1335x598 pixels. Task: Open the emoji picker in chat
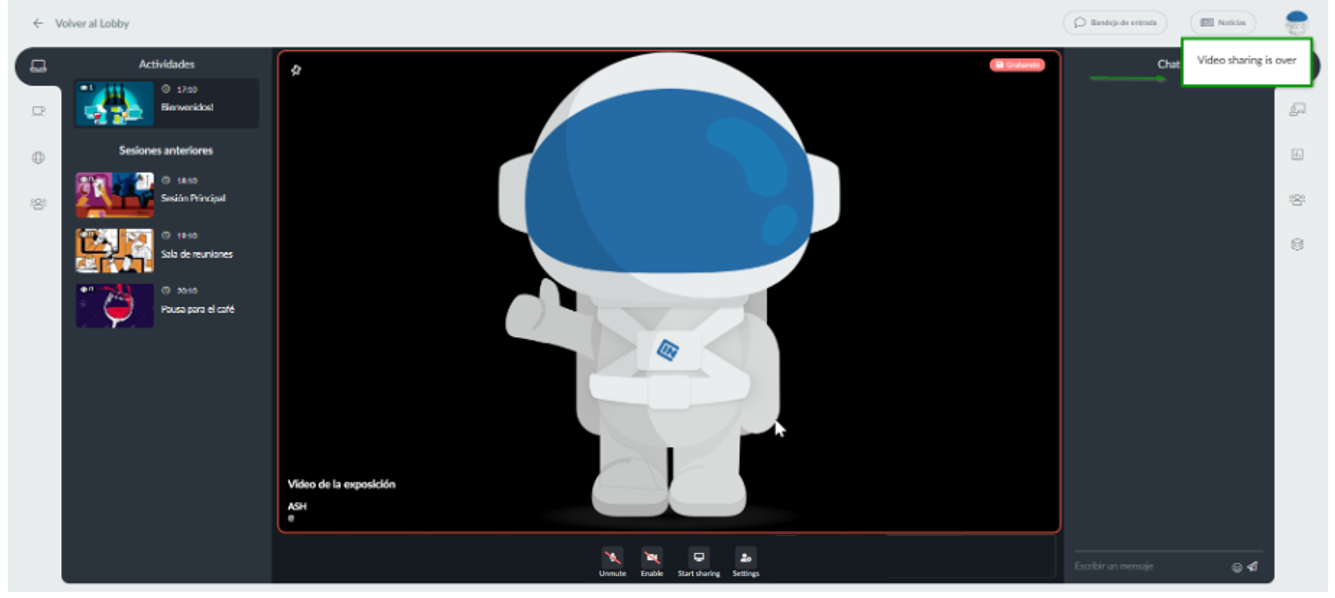point(1237,567)
